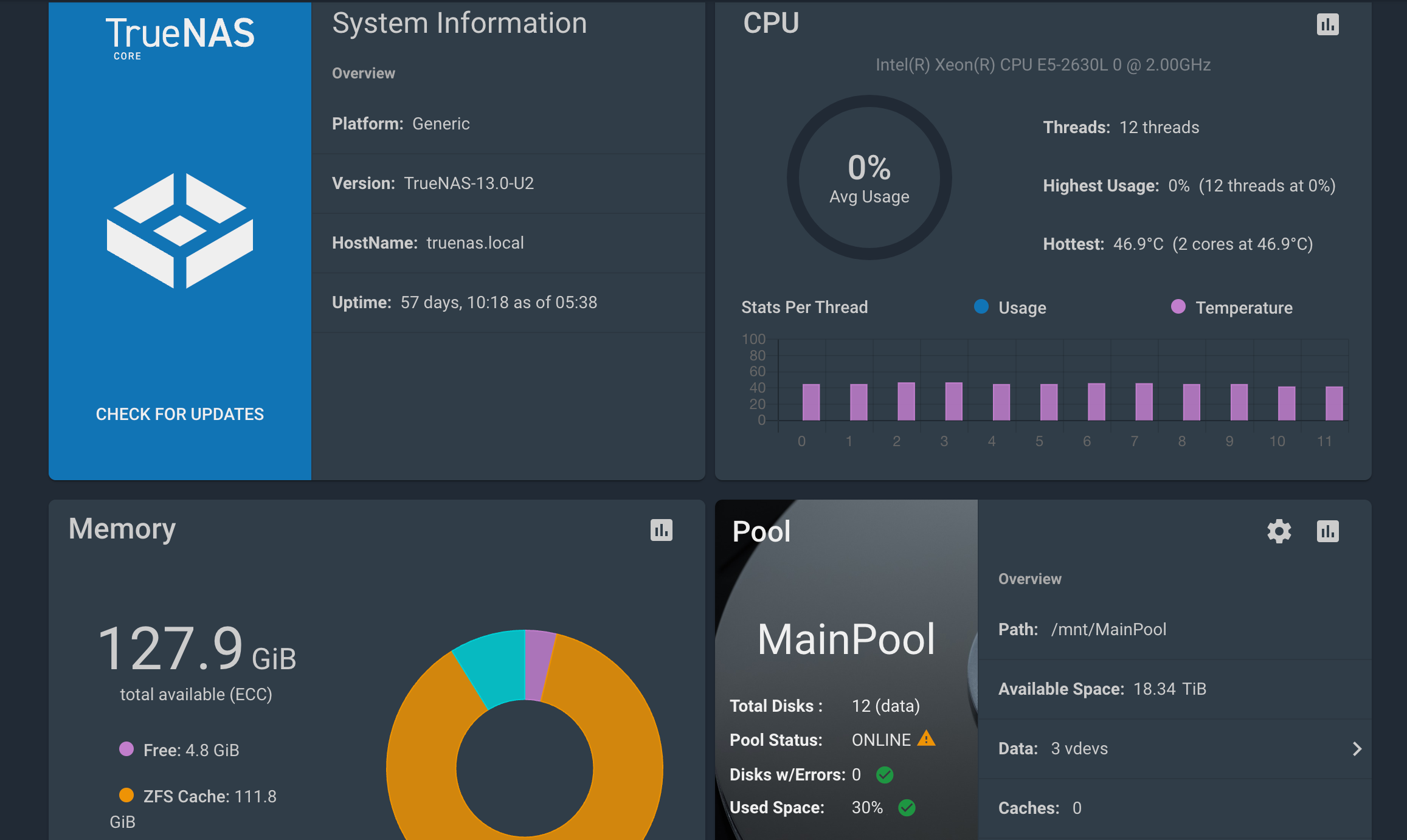Open Memory reports chart icon

tap(661, 530)
